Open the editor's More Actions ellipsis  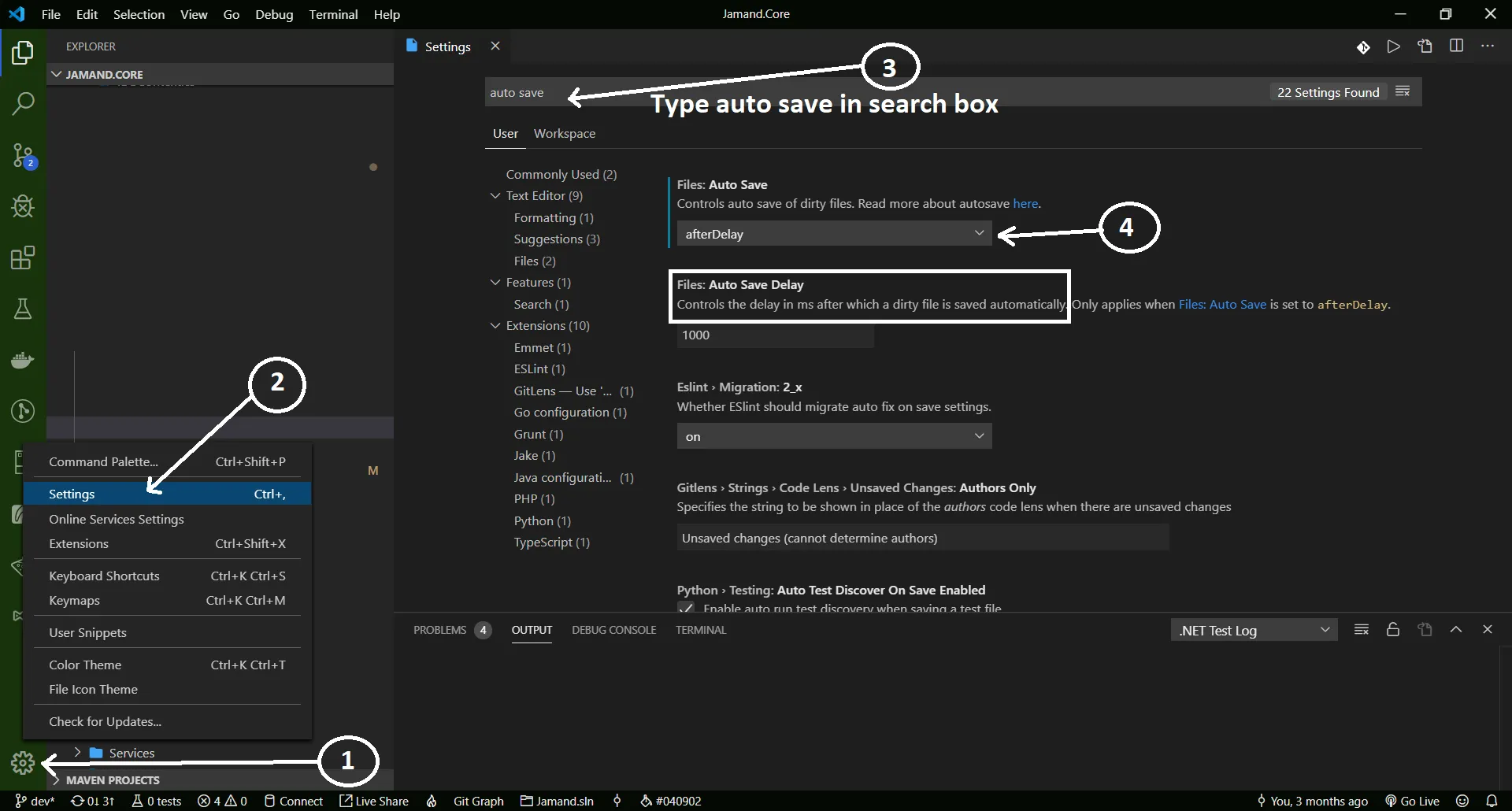(x=1488, y=46)
